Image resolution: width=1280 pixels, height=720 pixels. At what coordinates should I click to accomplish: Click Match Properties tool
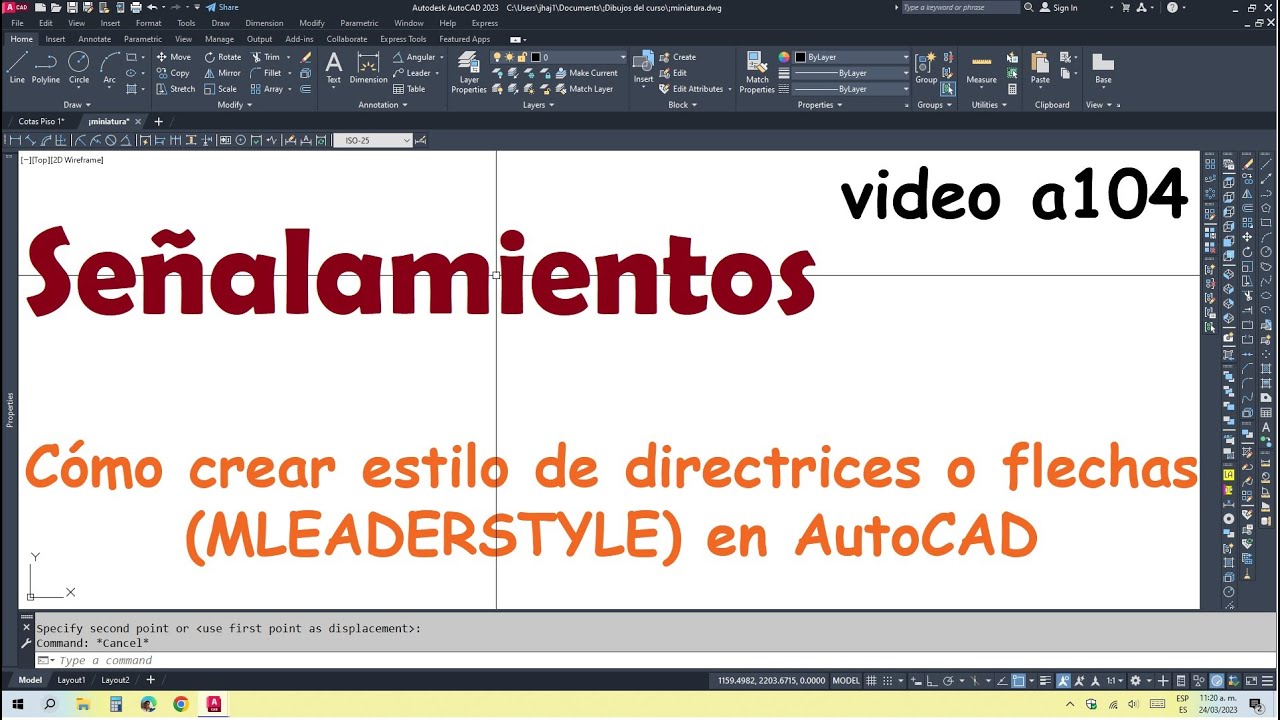(757, 72)
